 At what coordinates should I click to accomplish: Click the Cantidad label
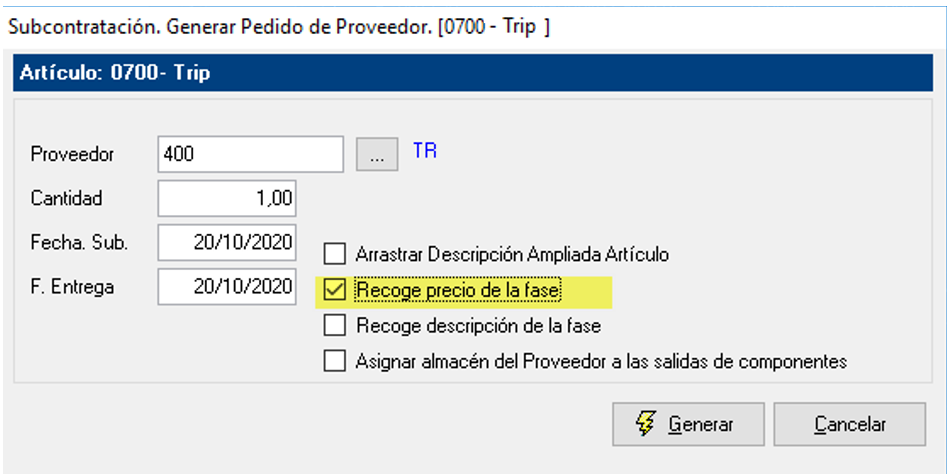tap(67, 198)
